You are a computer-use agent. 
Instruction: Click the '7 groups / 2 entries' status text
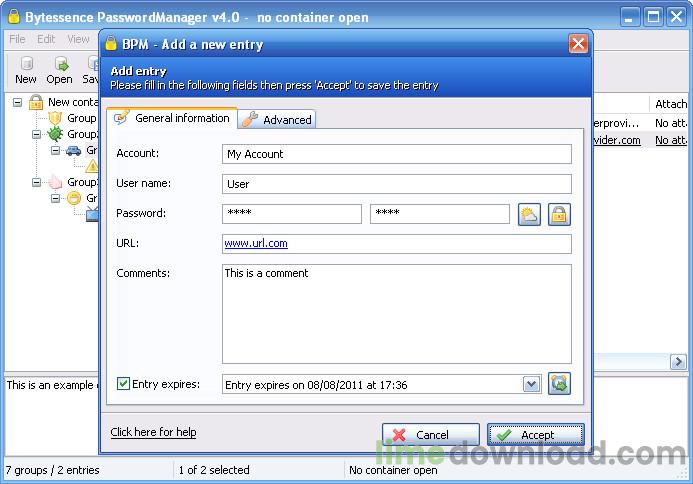tap(53, 470)
